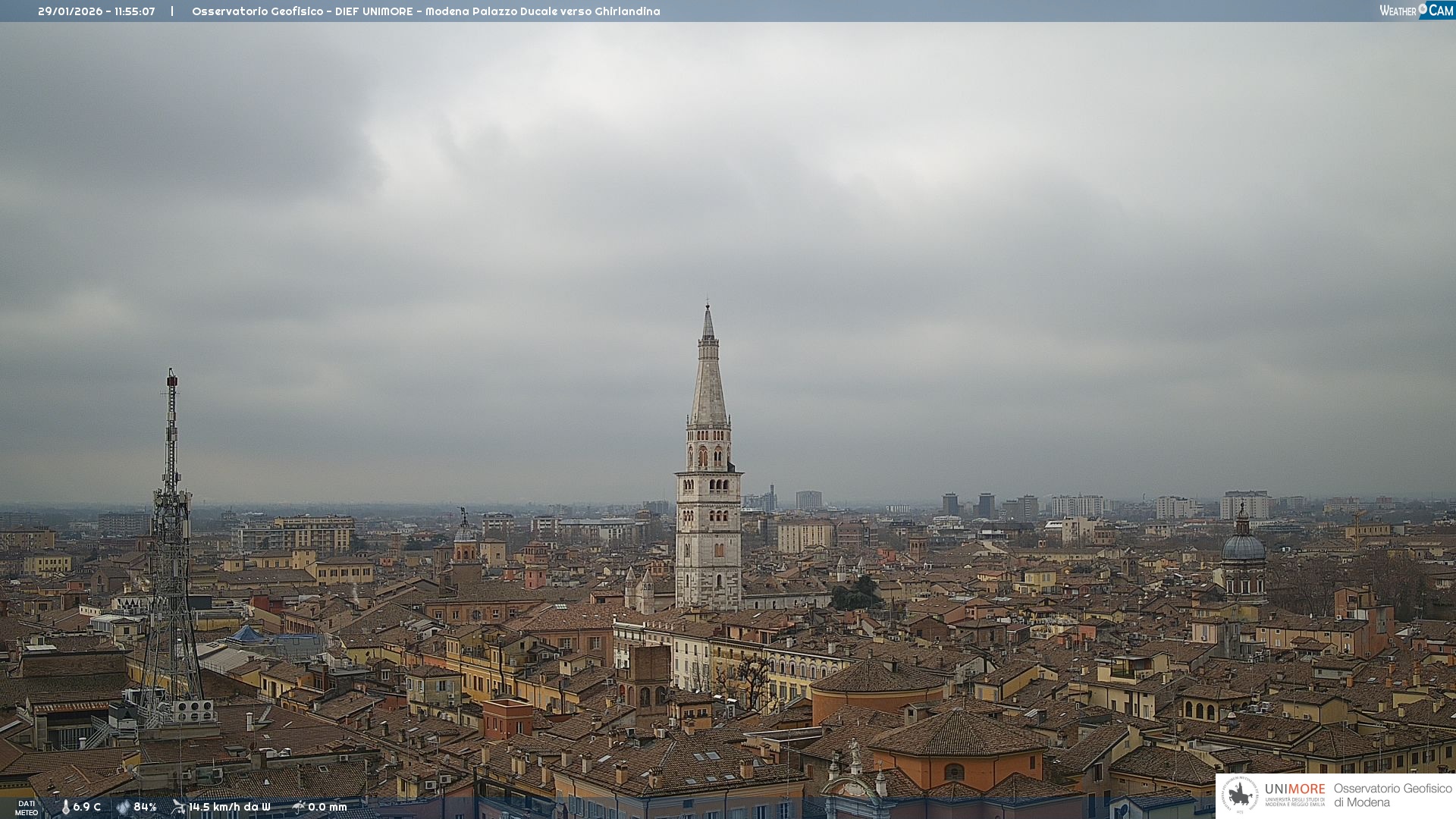Click the camera lens in WeatherCam logo
The width and height of the screenshot is (1456, 819).
(1423, 8)
